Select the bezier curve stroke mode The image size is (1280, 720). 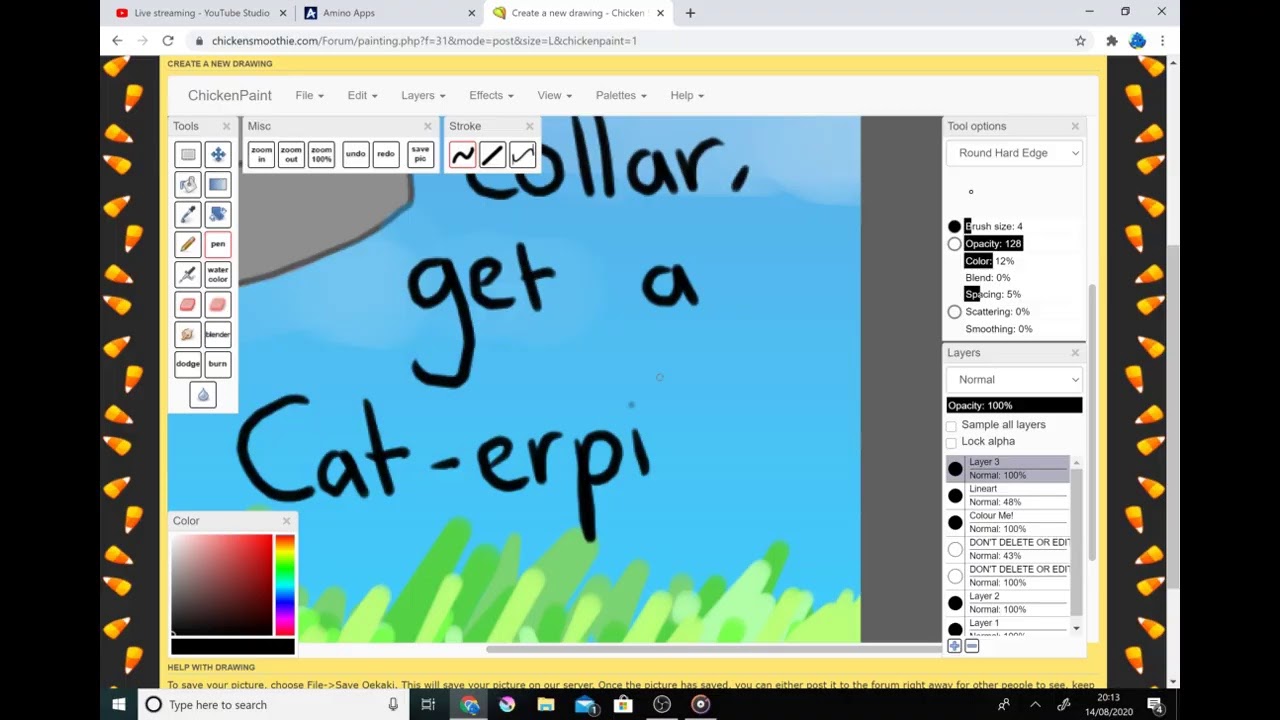click(522, 155)
